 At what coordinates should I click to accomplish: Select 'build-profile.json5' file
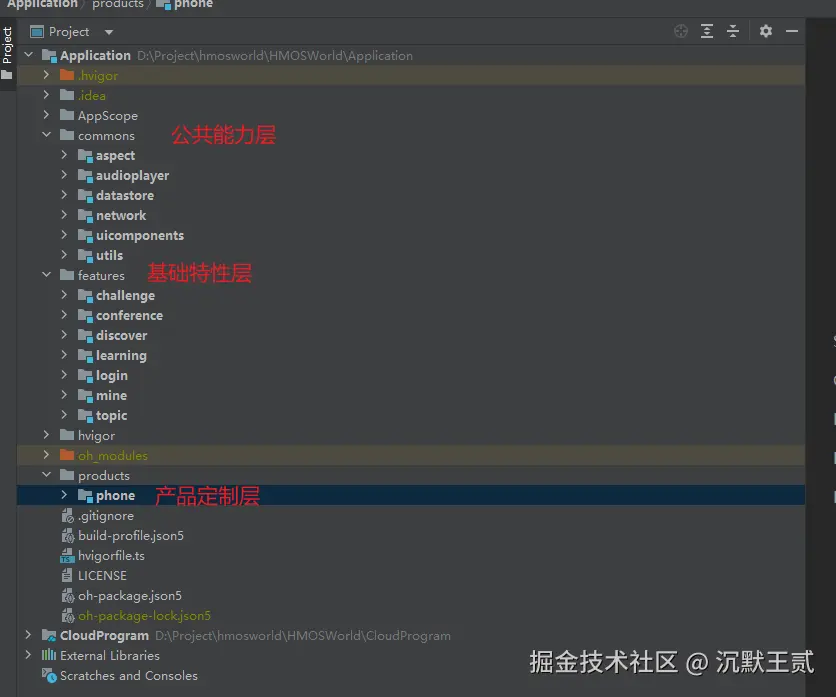pos(131,535)
